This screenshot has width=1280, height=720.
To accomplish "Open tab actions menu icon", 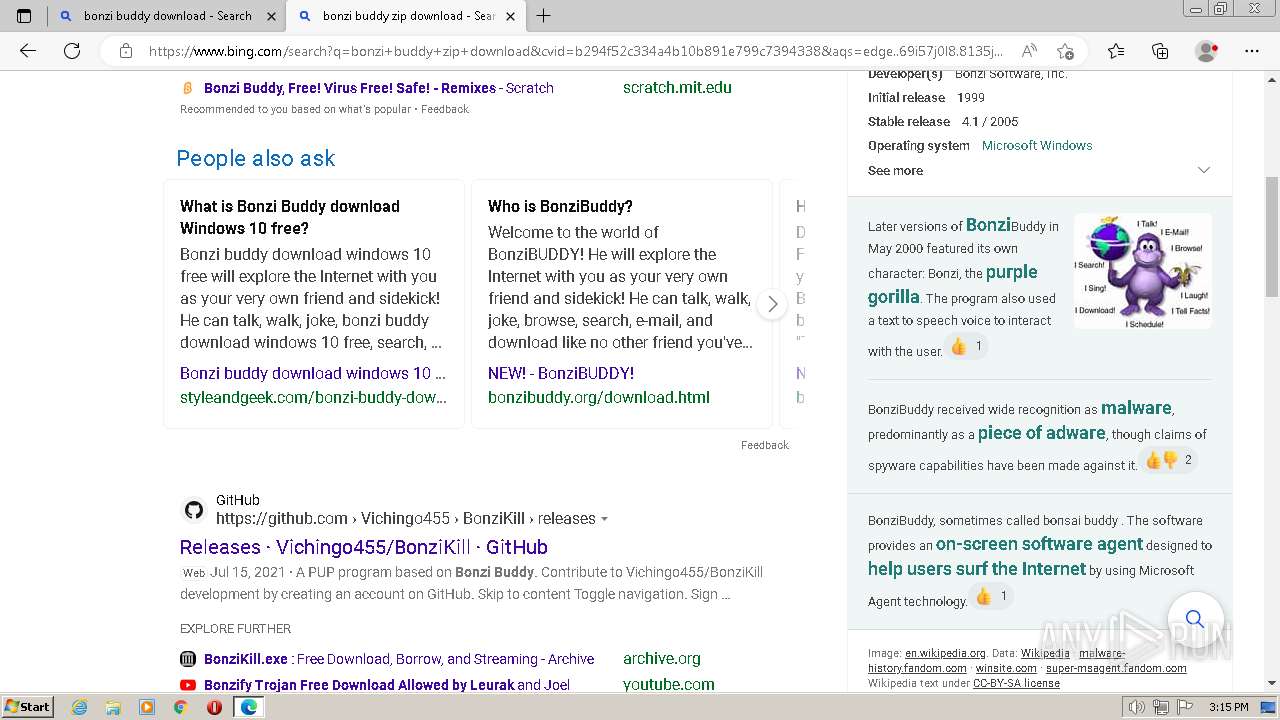I will [24, 15].
